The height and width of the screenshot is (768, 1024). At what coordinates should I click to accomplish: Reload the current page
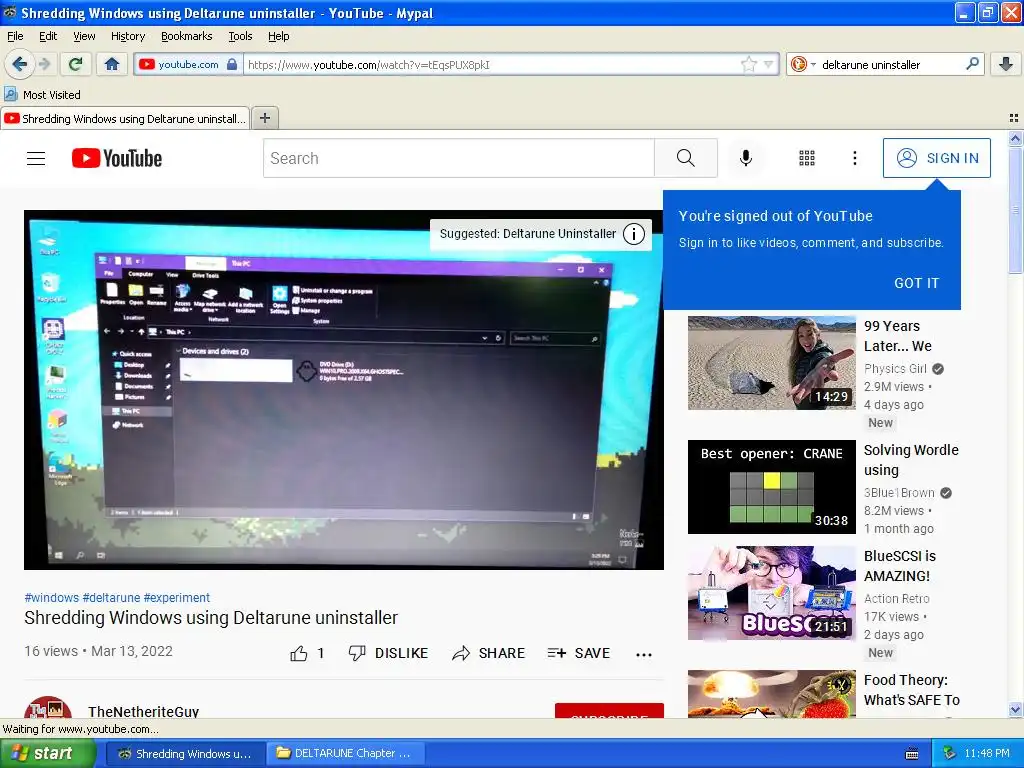(76, 64)
